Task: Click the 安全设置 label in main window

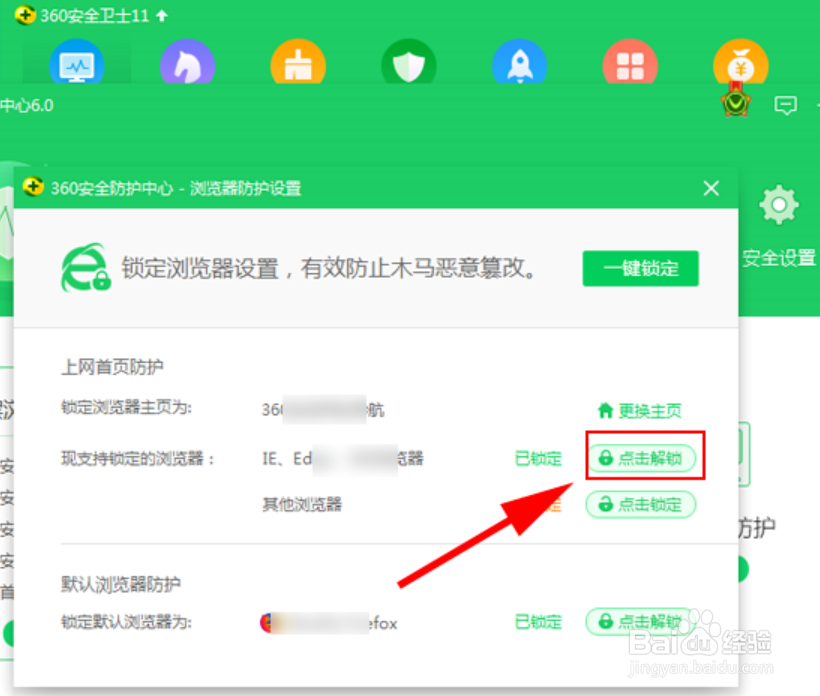Action: 779,258
